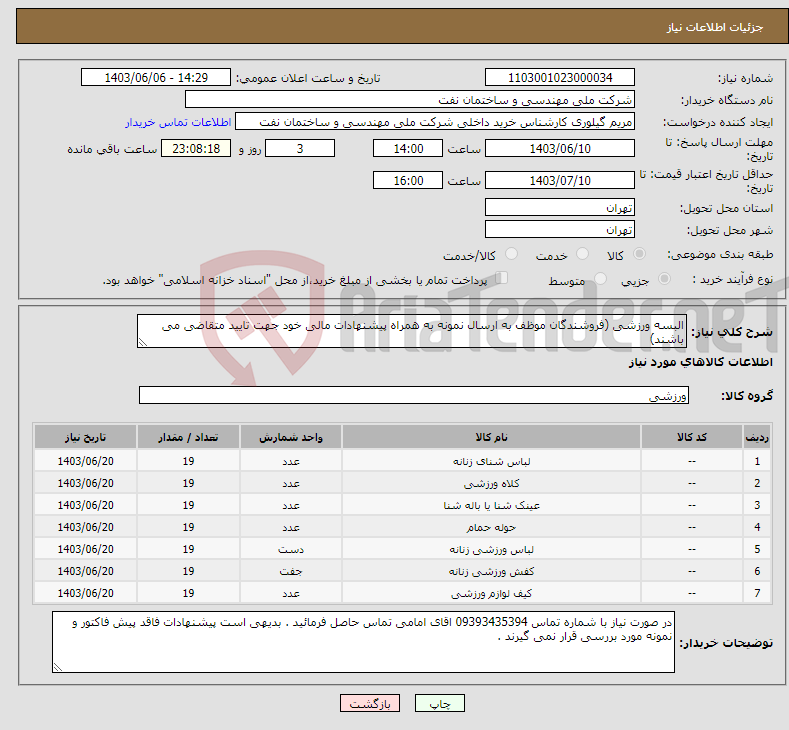The width and height of the screenshot is (789, 730).
Task: Select the کیف لوازم ورزشی row
Action: [x=403, y=593]
